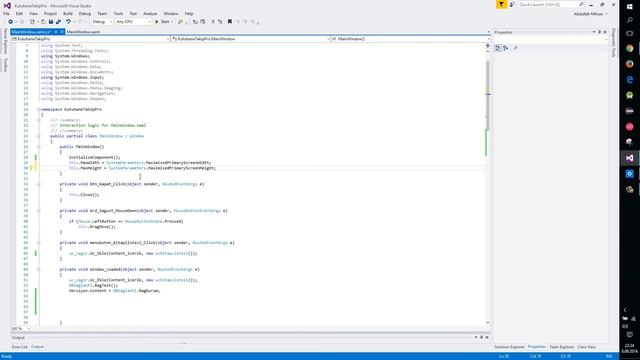
Task: Close the MainWindow.xaml.cs tab
Action: (x=62, y=32)
